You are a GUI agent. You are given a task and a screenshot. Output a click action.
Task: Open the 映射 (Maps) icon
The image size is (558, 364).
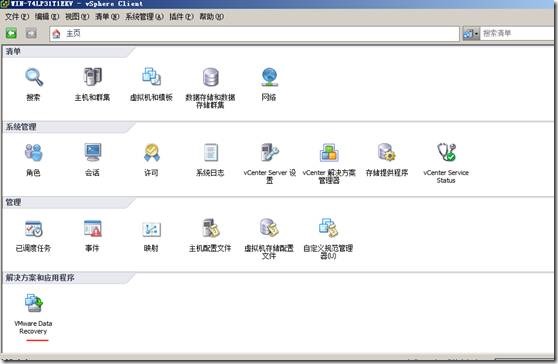(x=152, y=229)
